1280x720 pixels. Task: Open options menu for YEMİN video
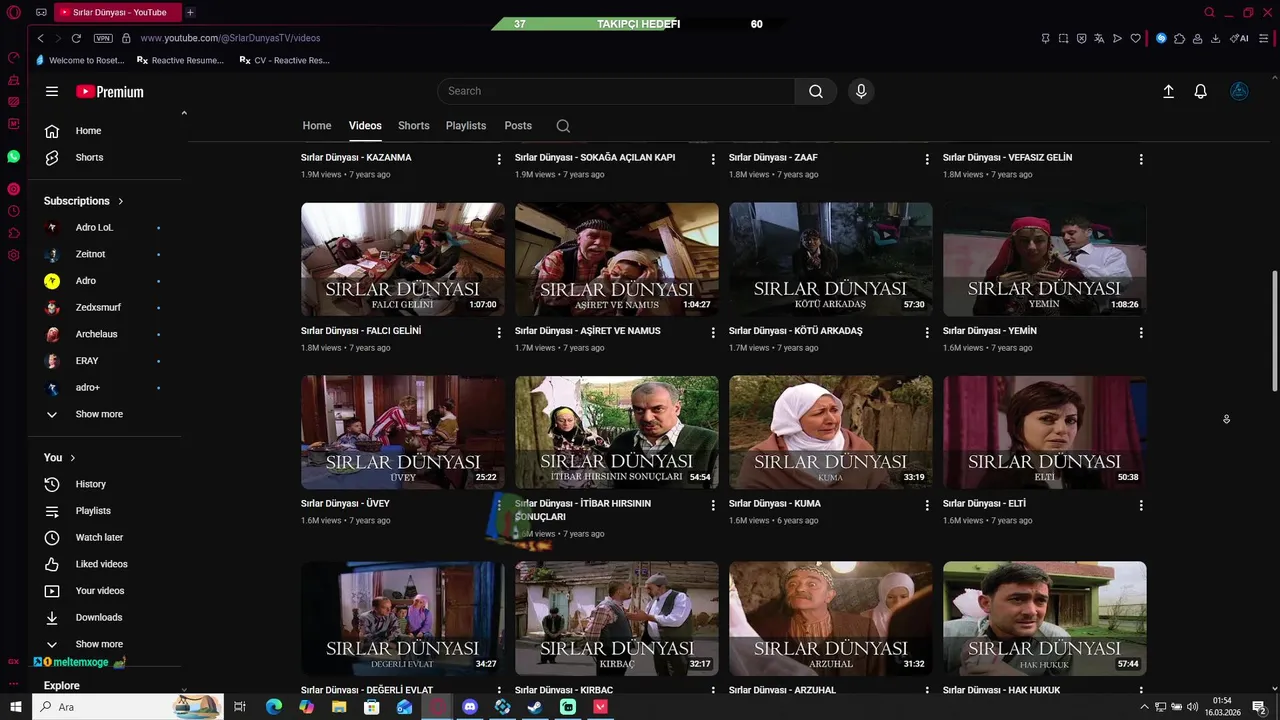click(x=1141, y=332)
